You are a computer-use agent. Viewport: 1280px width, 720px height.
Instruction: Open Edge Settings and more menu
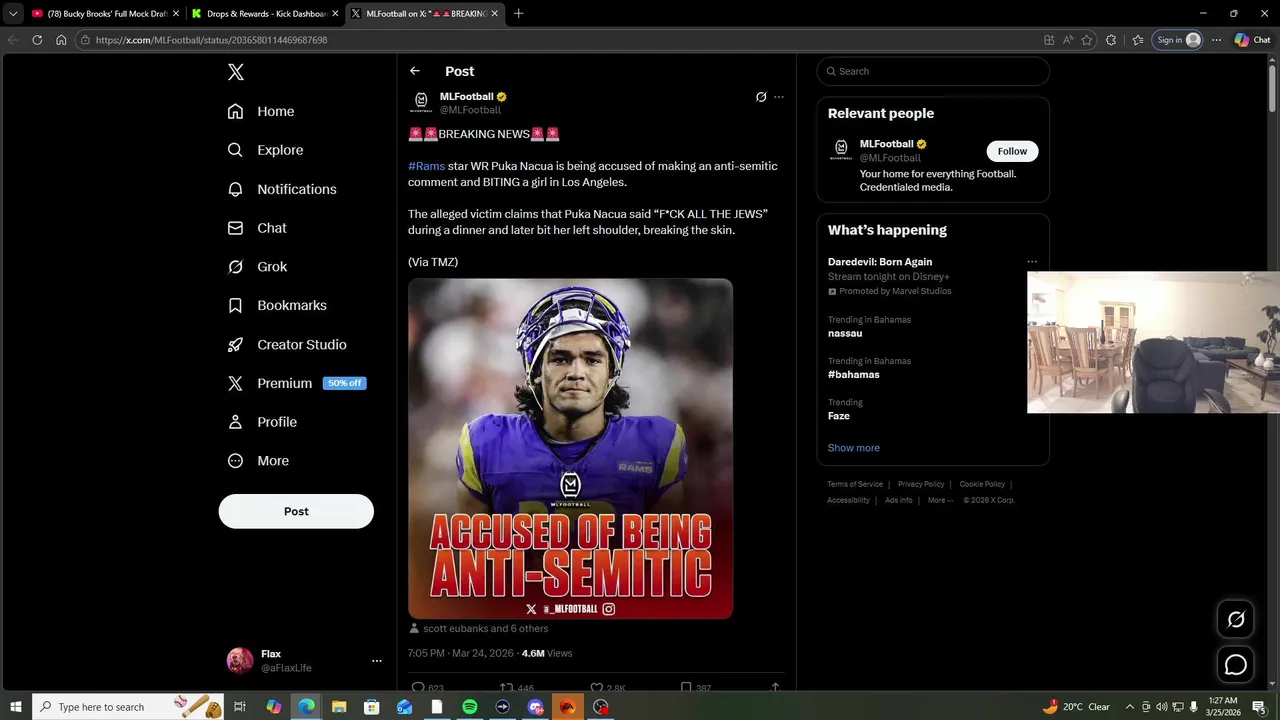1216,40
